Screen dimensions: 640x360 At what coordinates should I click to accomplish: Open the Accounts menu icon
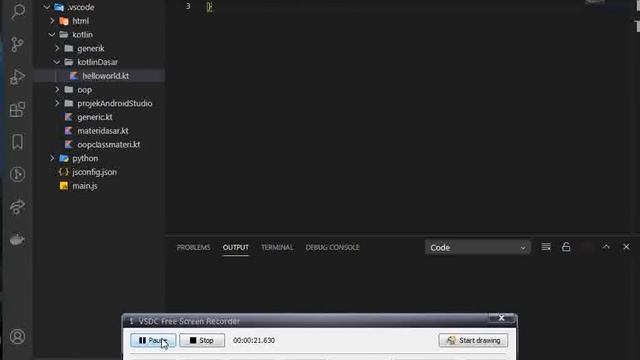pos(17,336)
